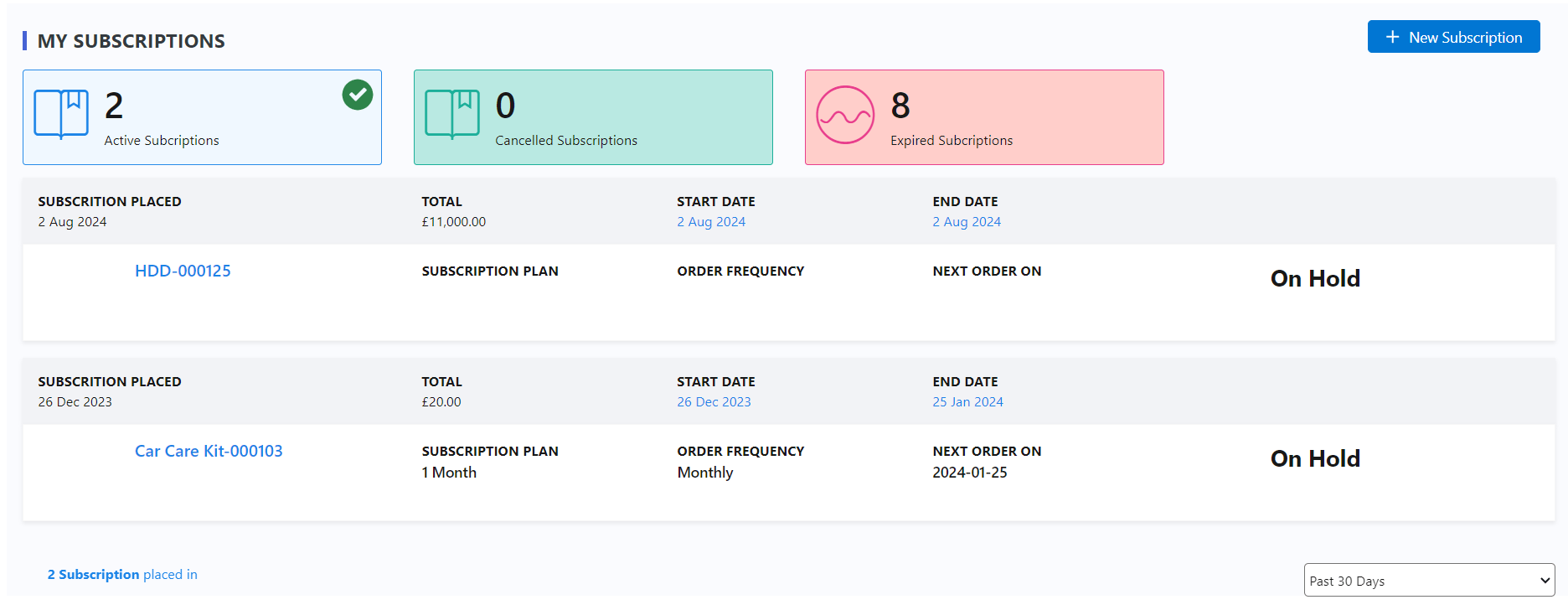
Task: Click the 2 Subscription placed in text
Action: (x=122, y=575)
